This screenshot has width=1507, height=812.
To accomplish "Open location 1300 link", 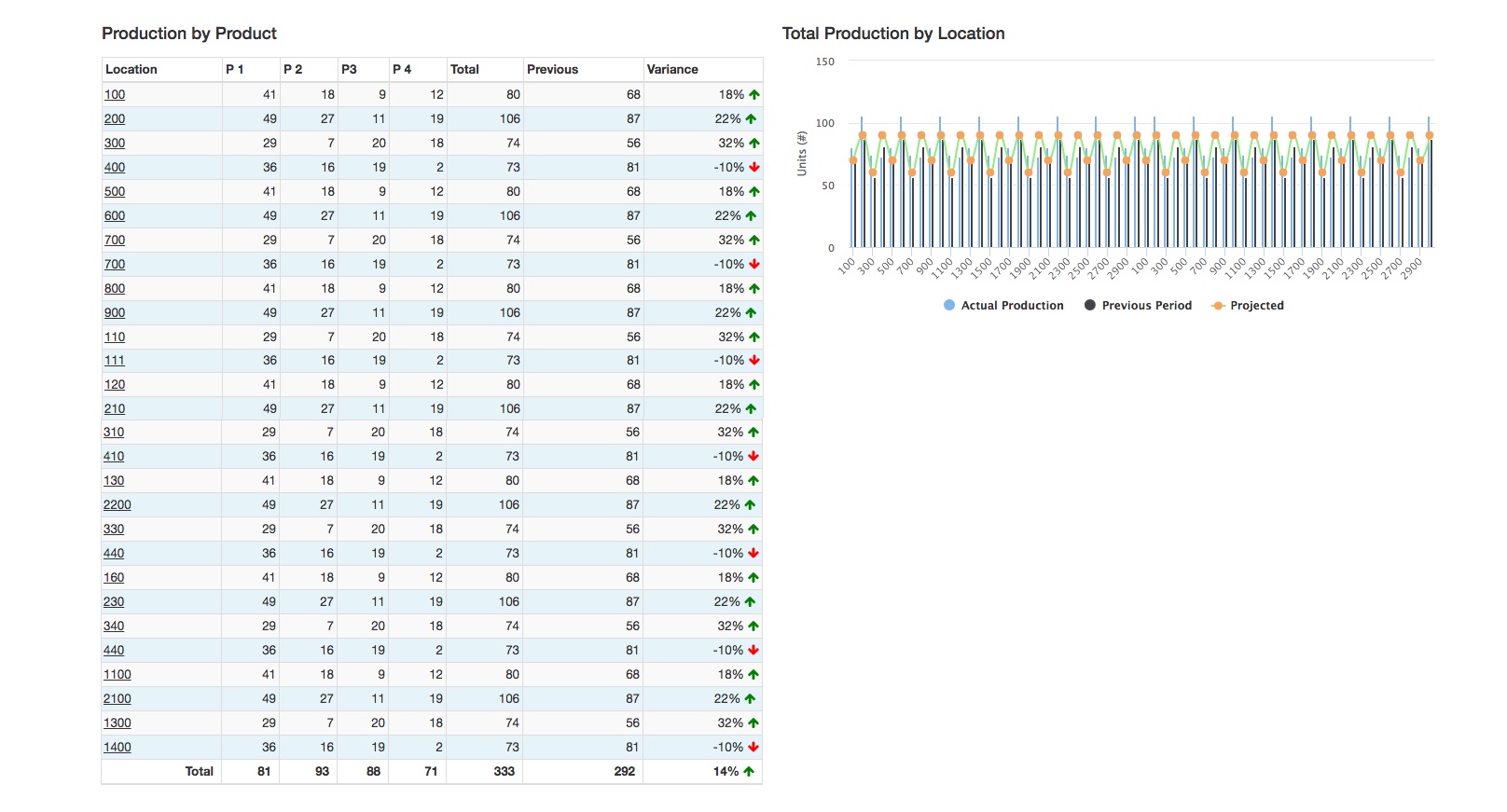I will (x=118, y=723).
